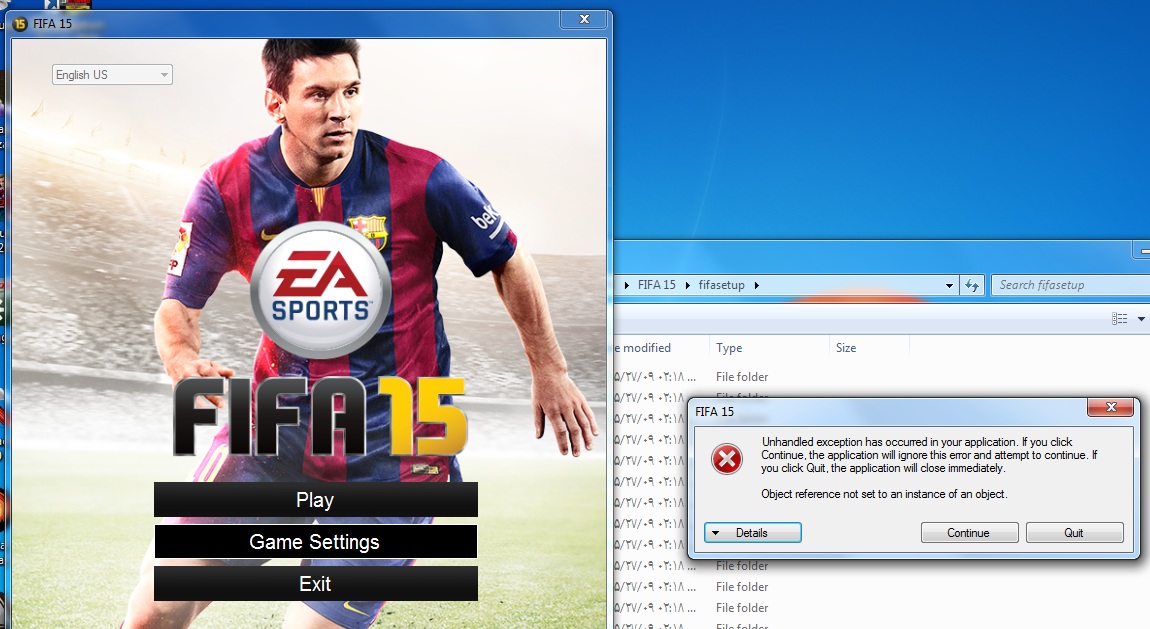This screenshot has height=629, width=1150.
Task: Open the address bar history dropdown
Action: [949, 285]
